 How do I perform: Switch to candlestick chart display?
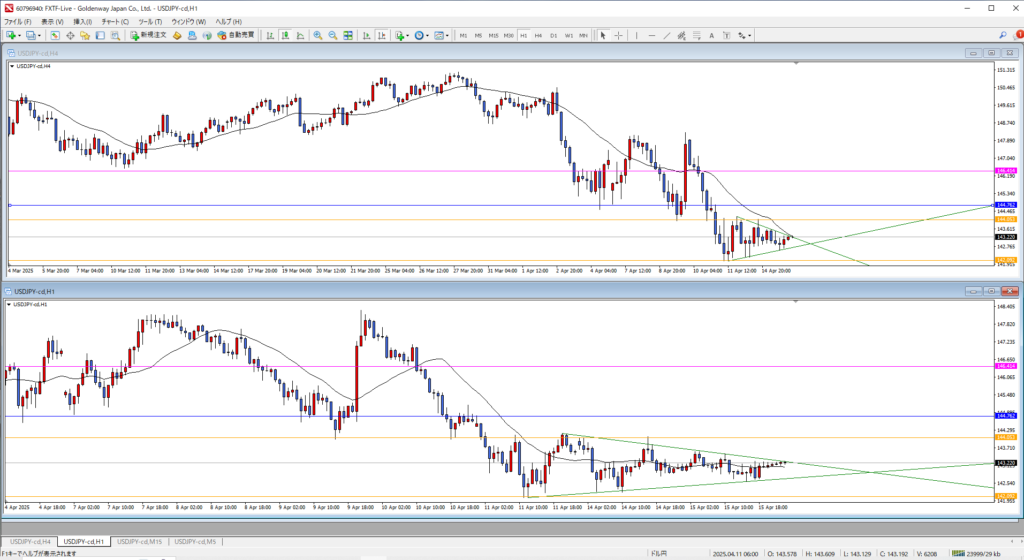(285, 35)
